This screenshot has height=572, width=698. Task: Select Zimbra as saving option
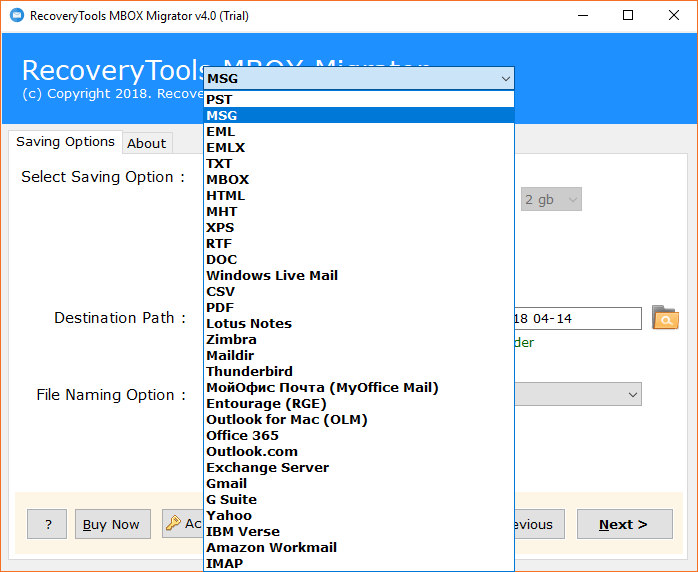pyautogui.click(x=359, y=340)
